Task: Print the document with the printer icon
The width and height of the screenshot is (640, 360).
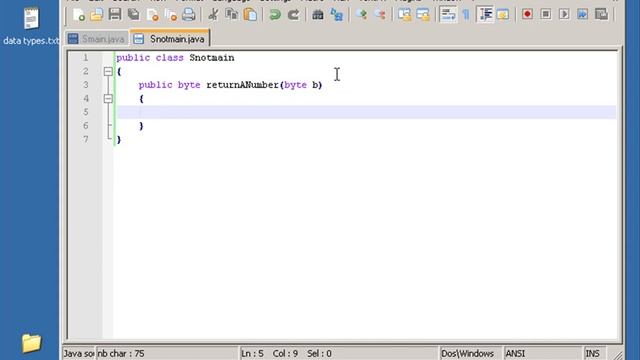Action: click(x=189, y=15)
